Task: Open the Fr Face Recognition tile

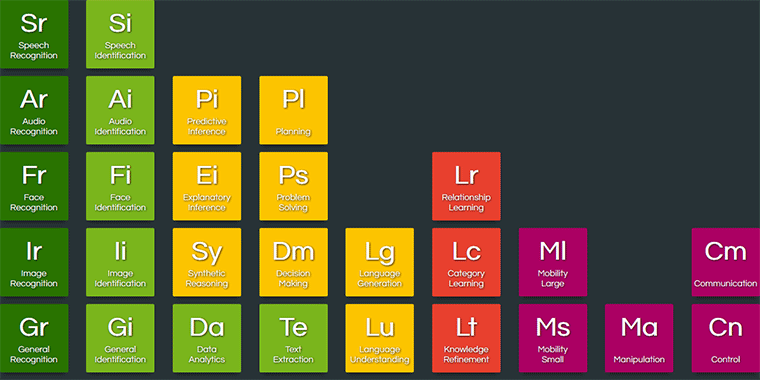Action: pyautogui.click(x=34, y=186)
